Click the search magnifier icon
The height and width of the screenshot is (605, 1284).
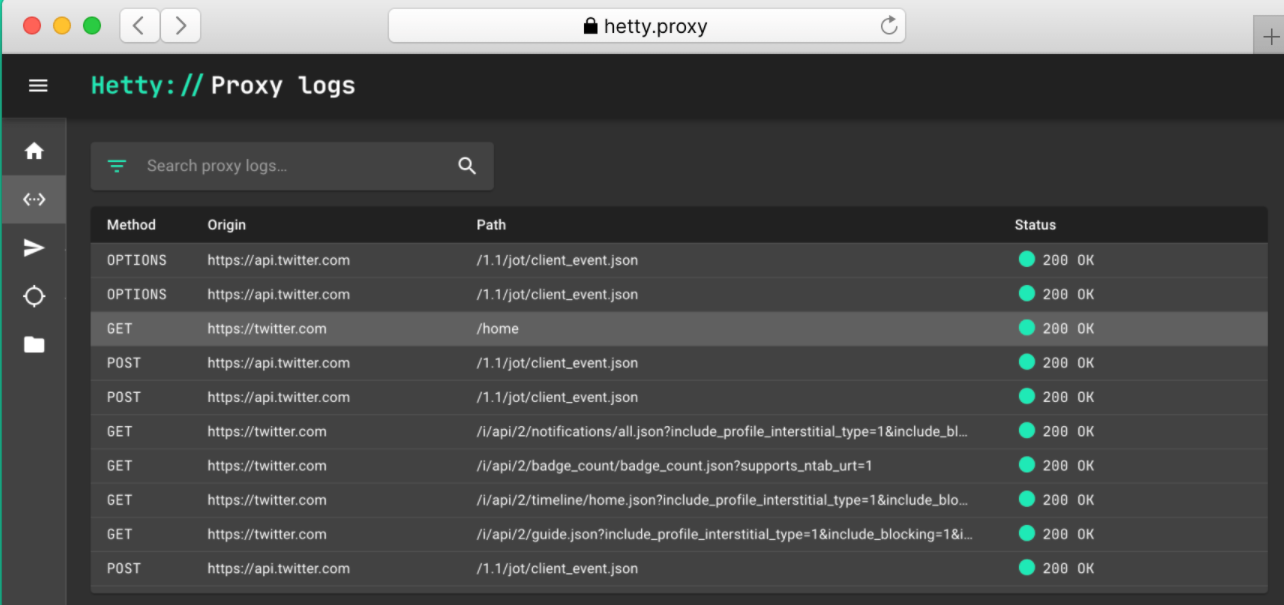(x=467, y=166)
